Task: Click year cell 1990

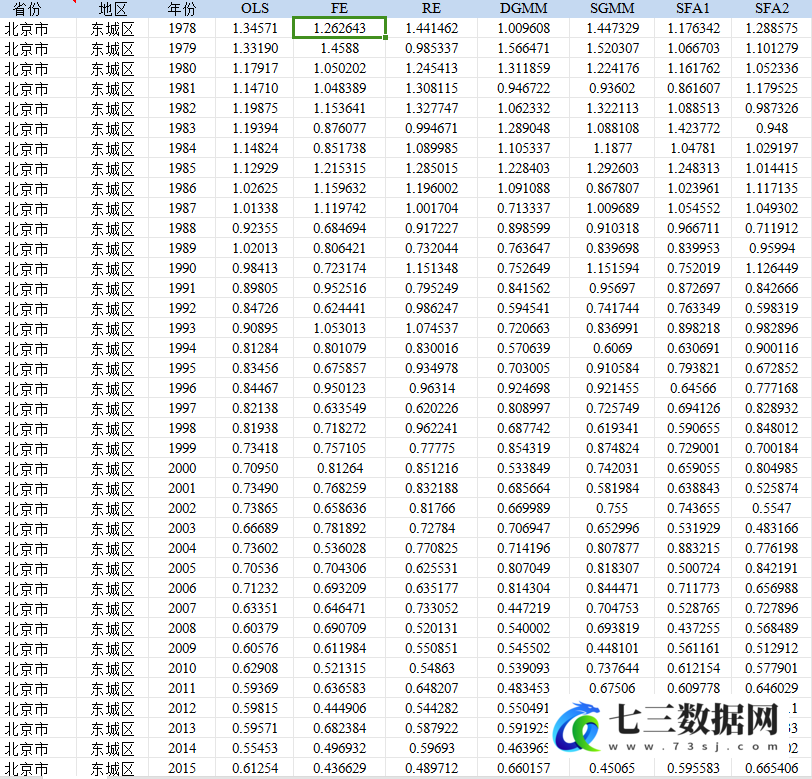Action: [182, 268]
